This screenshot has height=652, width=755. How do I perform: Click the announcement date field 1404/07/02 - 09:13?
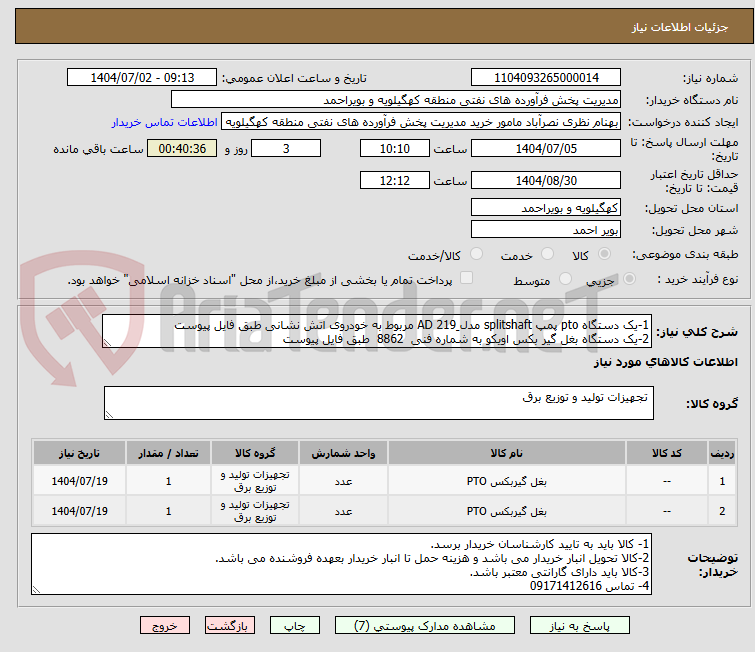click(x=142, y=78)
